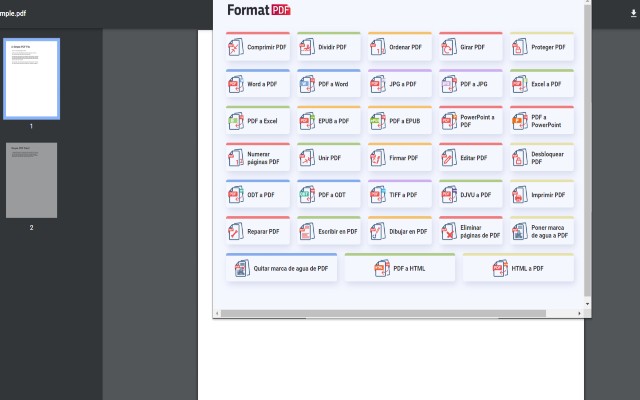Click the Reparar PDF text label
This screenshot has width=640, height=400.
click(x=263, y=231)
